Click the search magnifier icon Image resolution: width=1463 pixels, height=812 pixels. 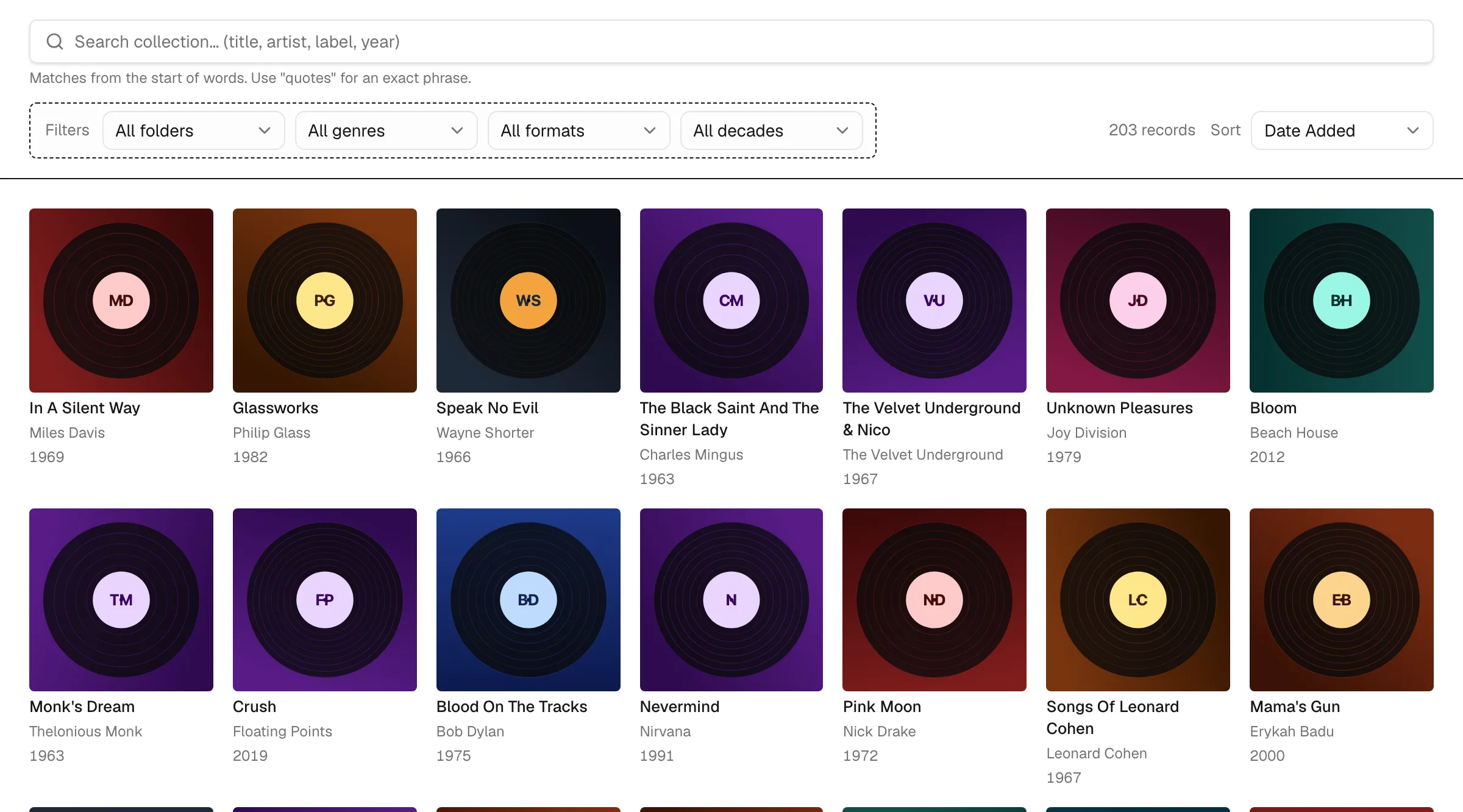tap(55, 41)
